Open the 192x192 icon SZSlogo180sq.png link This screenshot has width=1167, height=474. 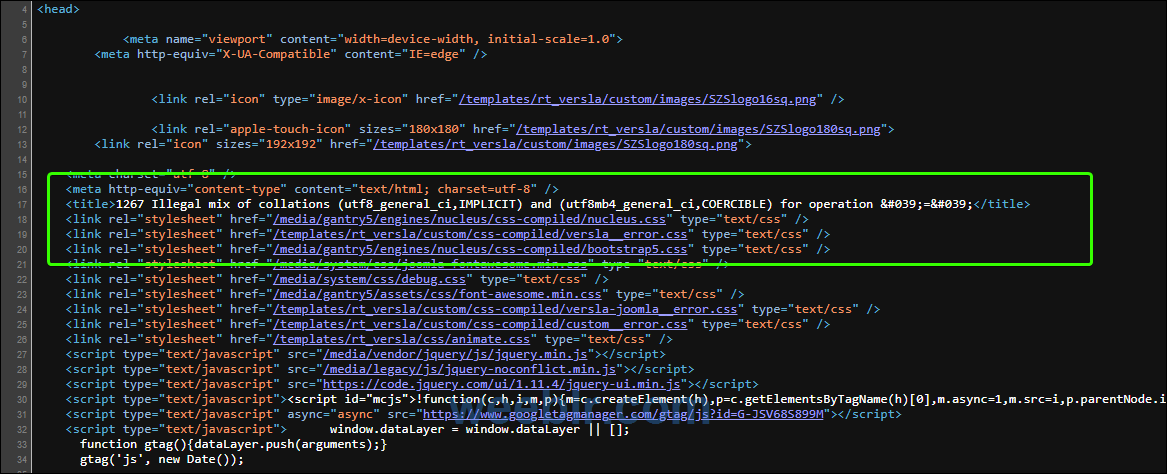point(556,144)
